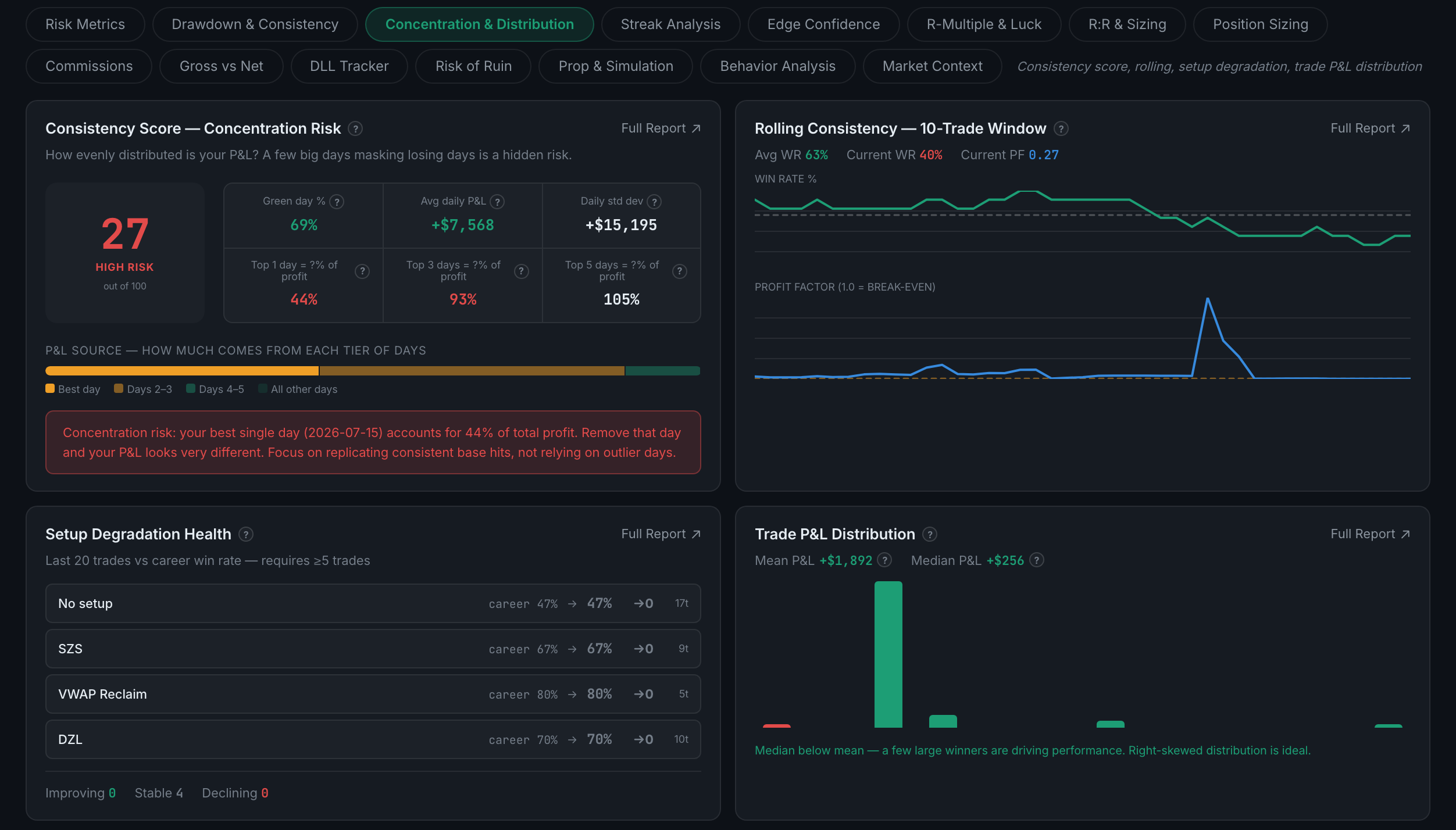This screenshot has height=830, width=1456.
Task: Open Full Report for Consistency Score
Action: click(661, 128)
